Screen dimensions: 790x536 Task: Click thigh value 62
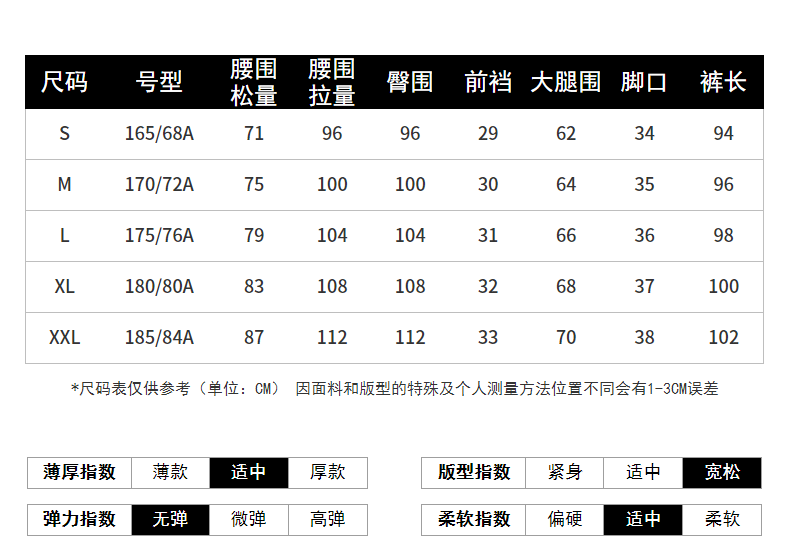click(566, 133)
